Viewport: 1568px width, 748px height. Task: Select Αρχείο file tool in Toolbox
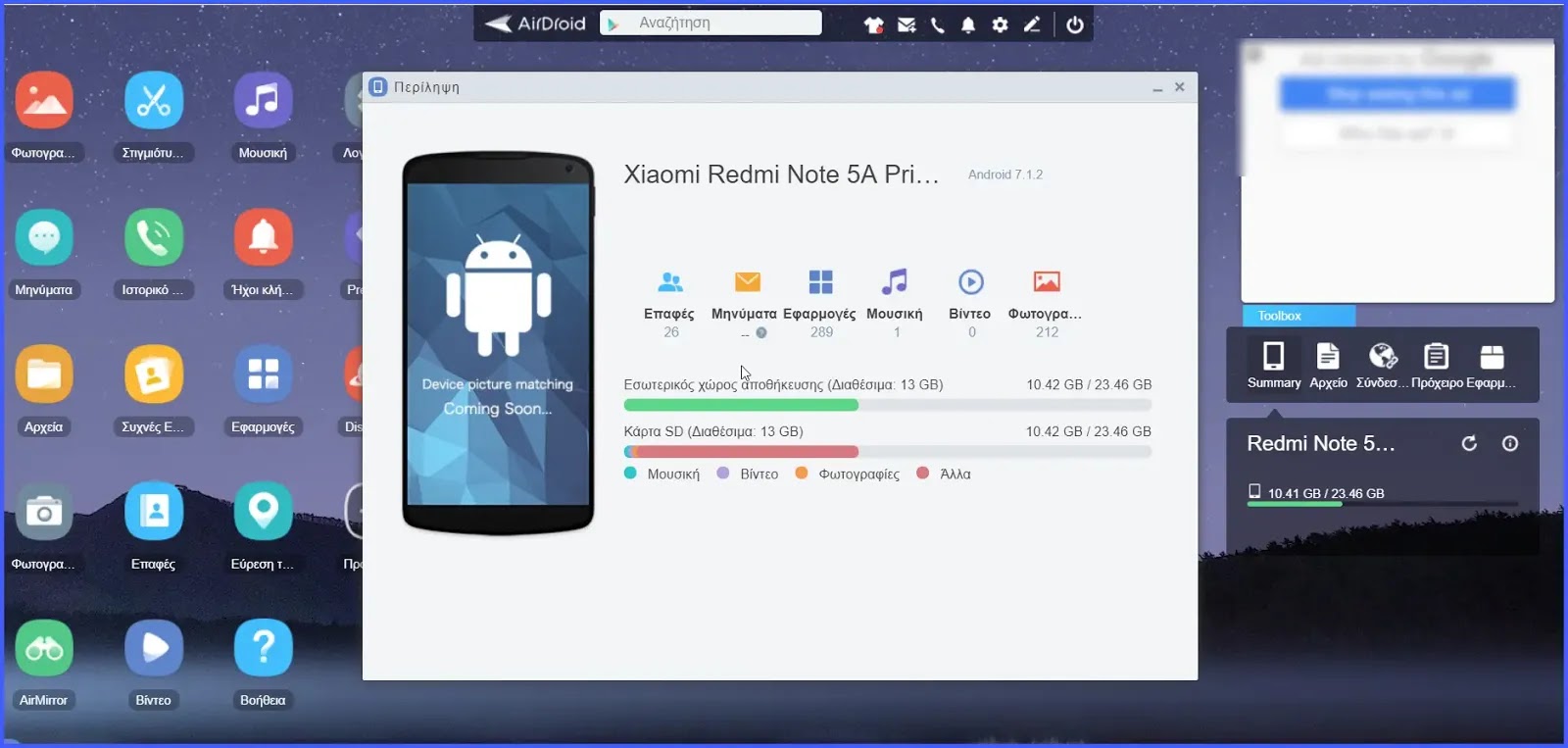[x=1328, y=365]
